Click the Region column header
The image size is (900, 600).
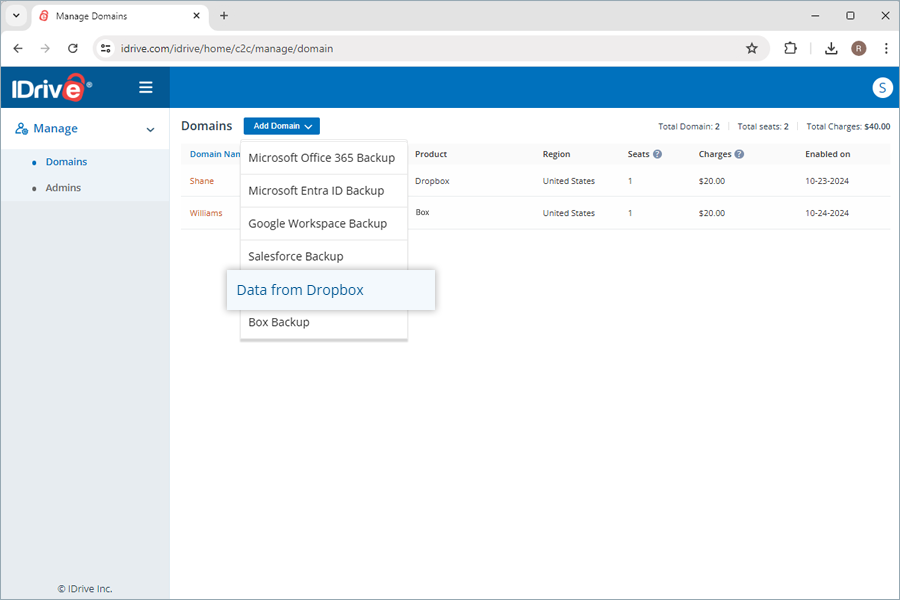(556, 154)
